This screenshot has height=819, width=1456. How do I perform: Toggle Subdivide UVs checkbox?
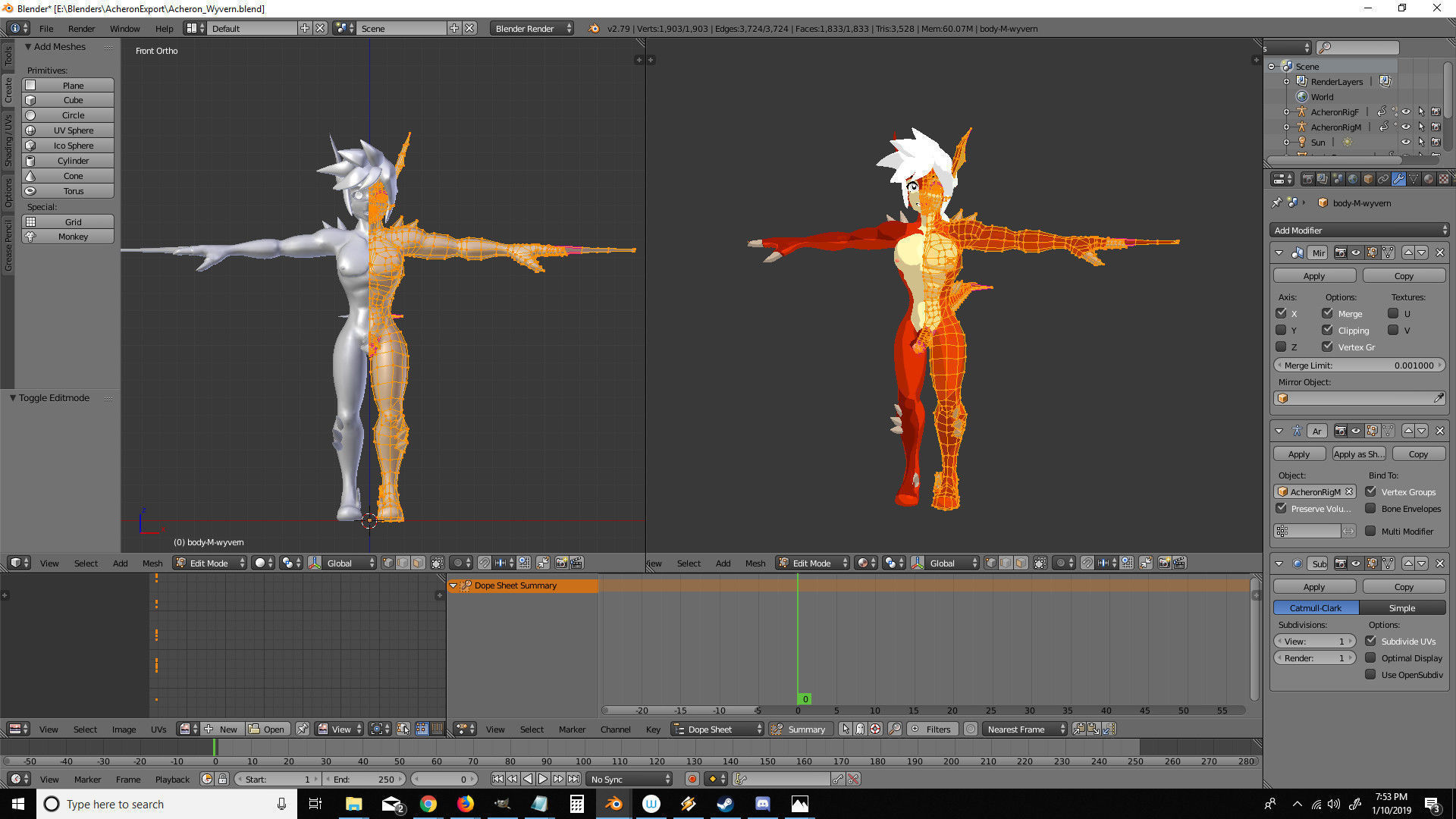[x=1370, y=641]
